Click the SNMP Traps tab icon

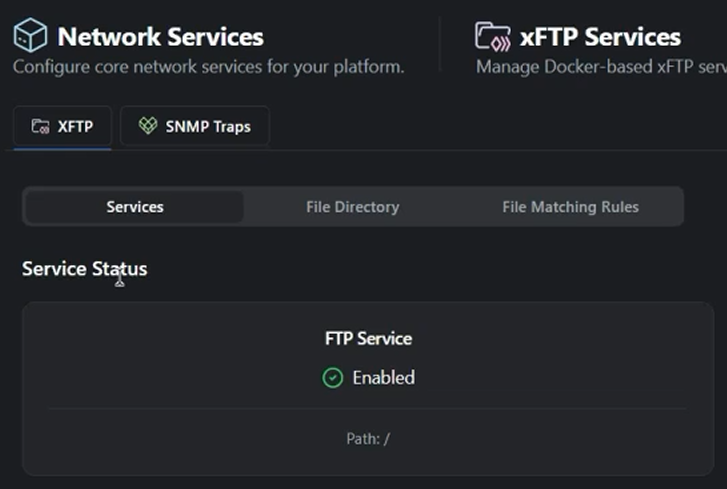[x=148, y=127]
